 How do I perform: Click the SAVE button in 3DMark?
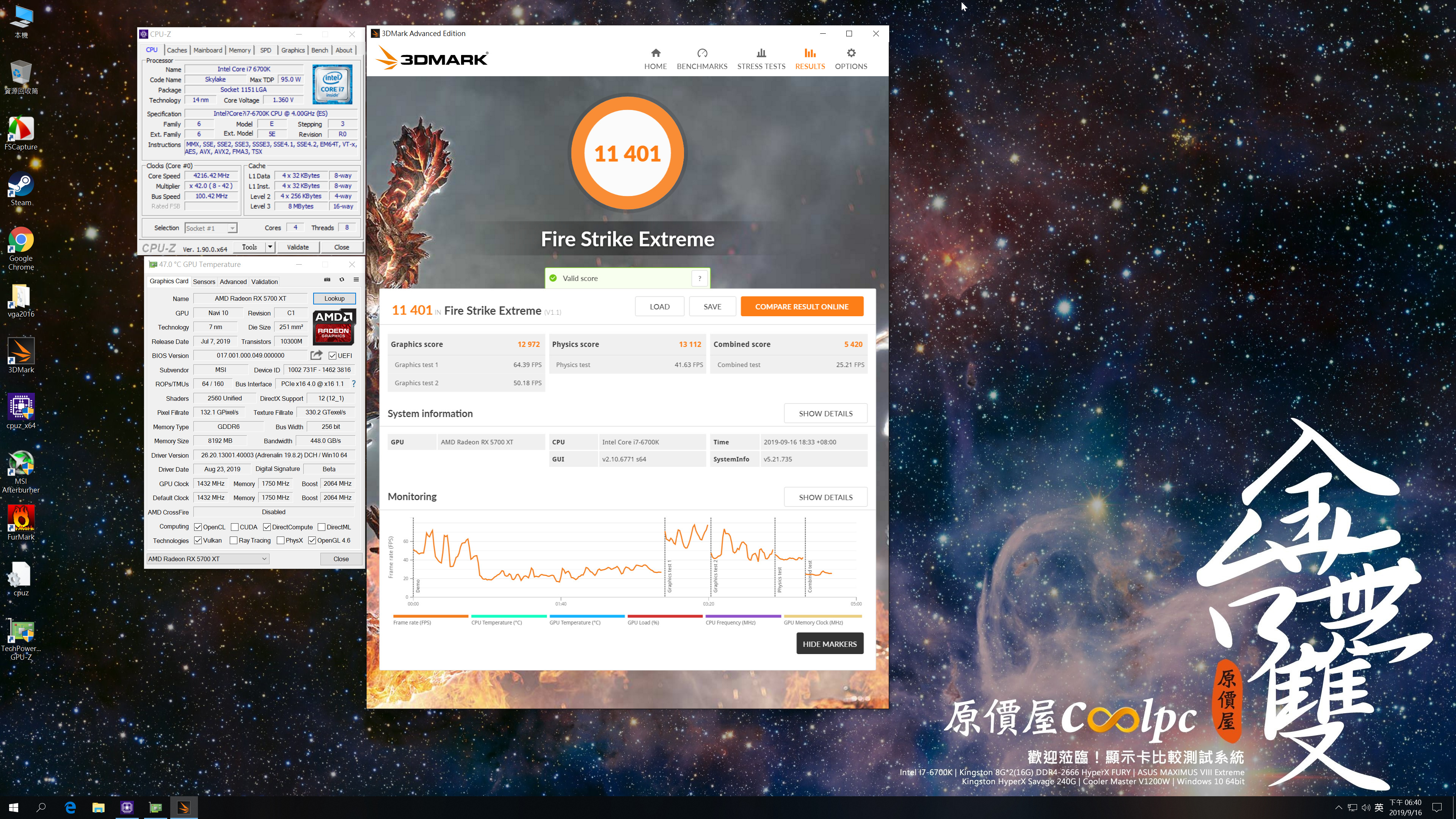tap(712, 306)
